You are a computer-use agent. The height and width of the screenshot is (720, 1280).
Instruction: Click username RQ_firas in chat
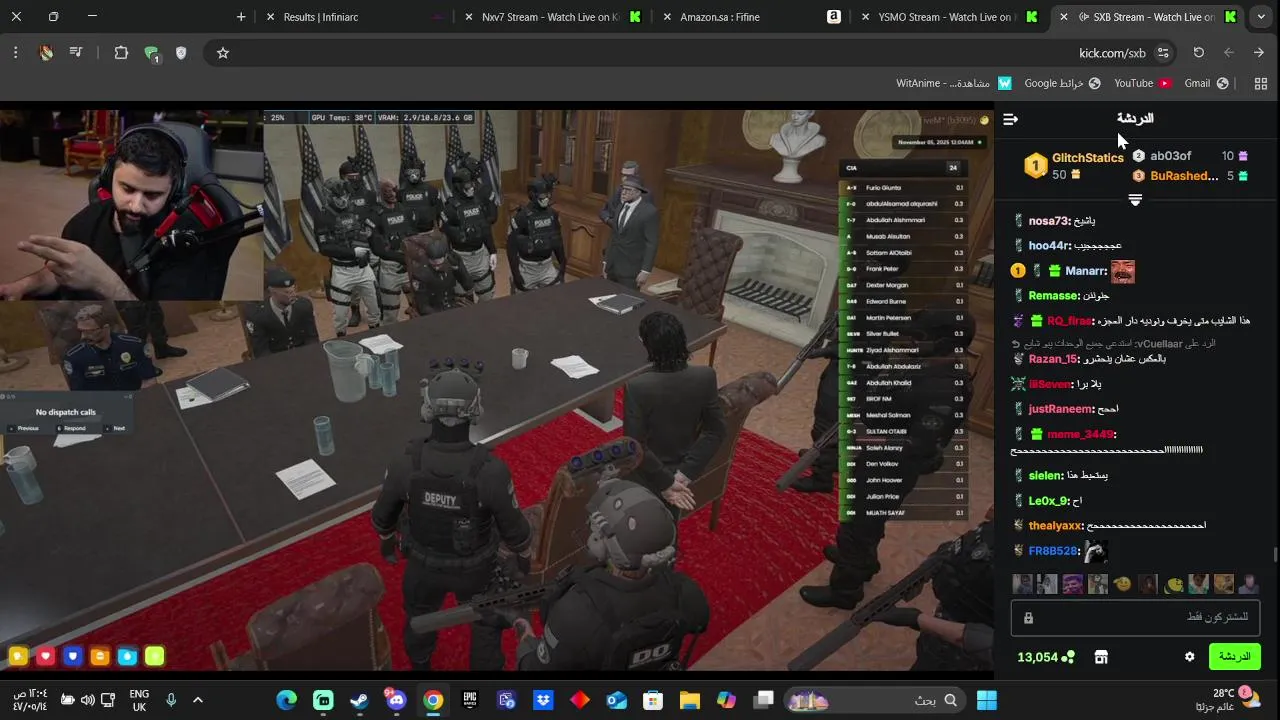(1070, 321)
